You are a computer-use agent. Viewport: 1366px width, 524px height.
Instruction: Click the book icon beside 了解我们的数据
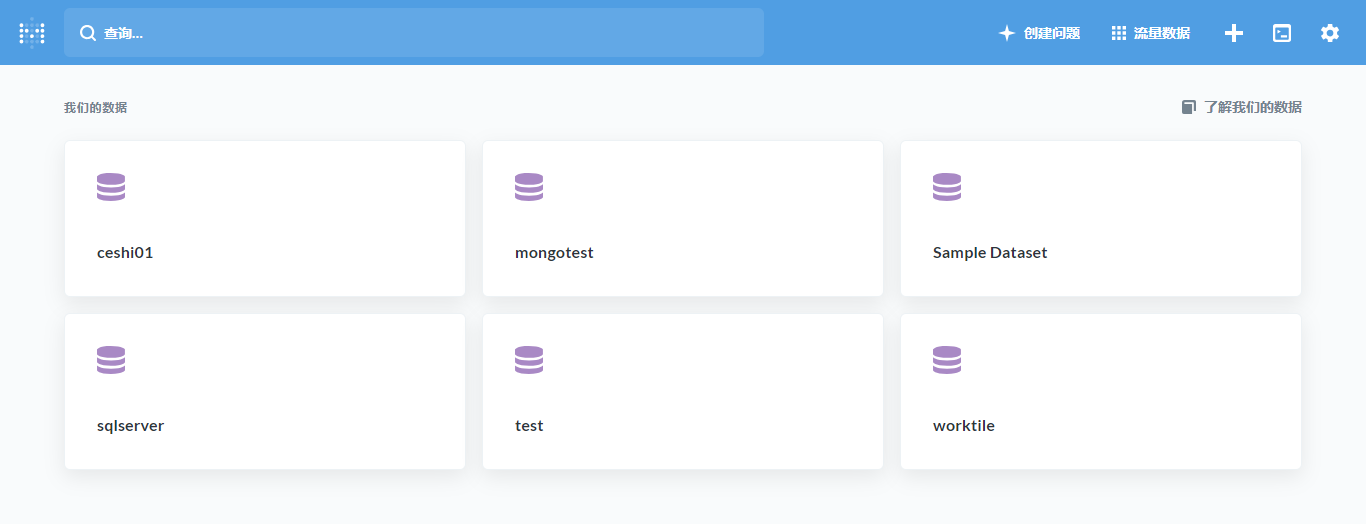coord(1188,107)
